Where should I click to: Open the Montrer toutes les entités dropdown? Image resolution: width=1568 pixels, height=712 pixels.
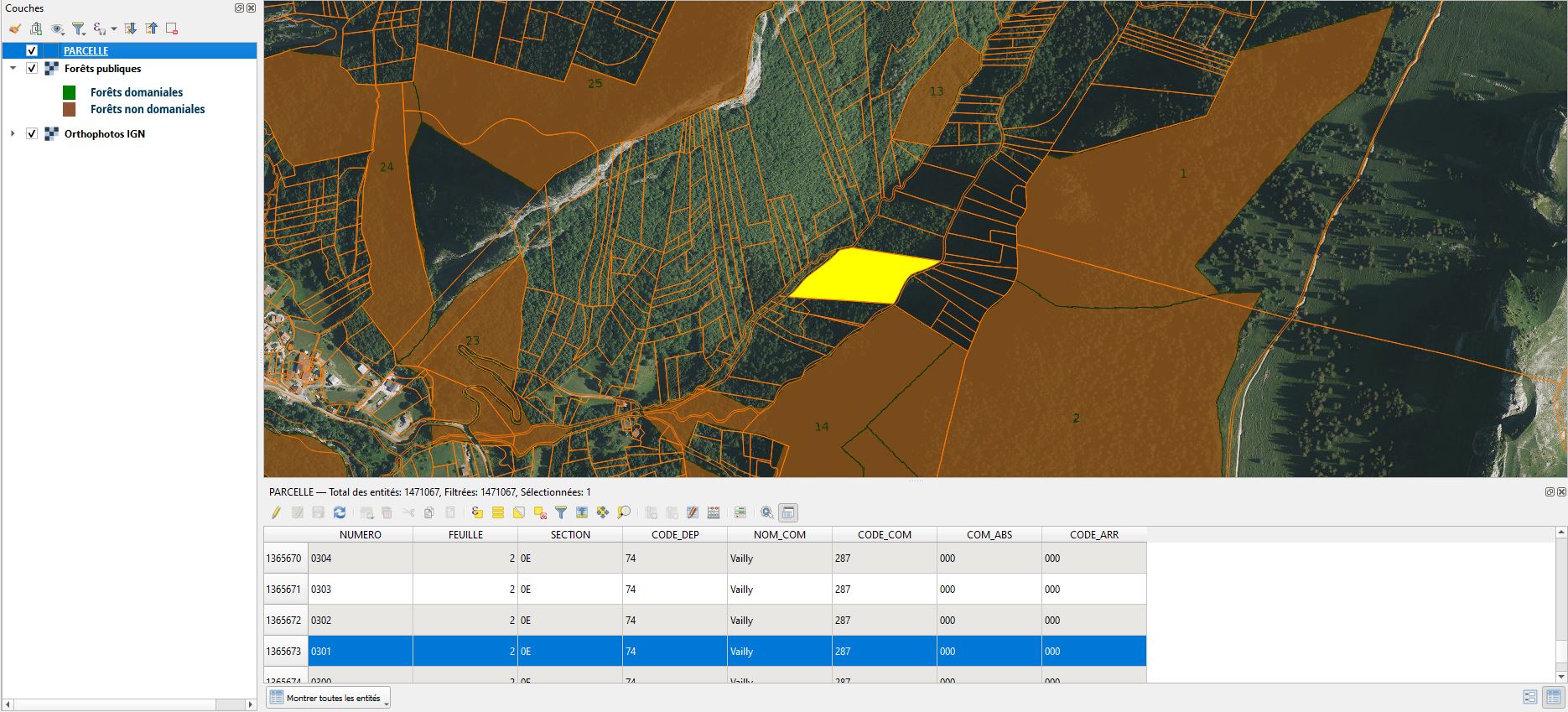point(328,698)
